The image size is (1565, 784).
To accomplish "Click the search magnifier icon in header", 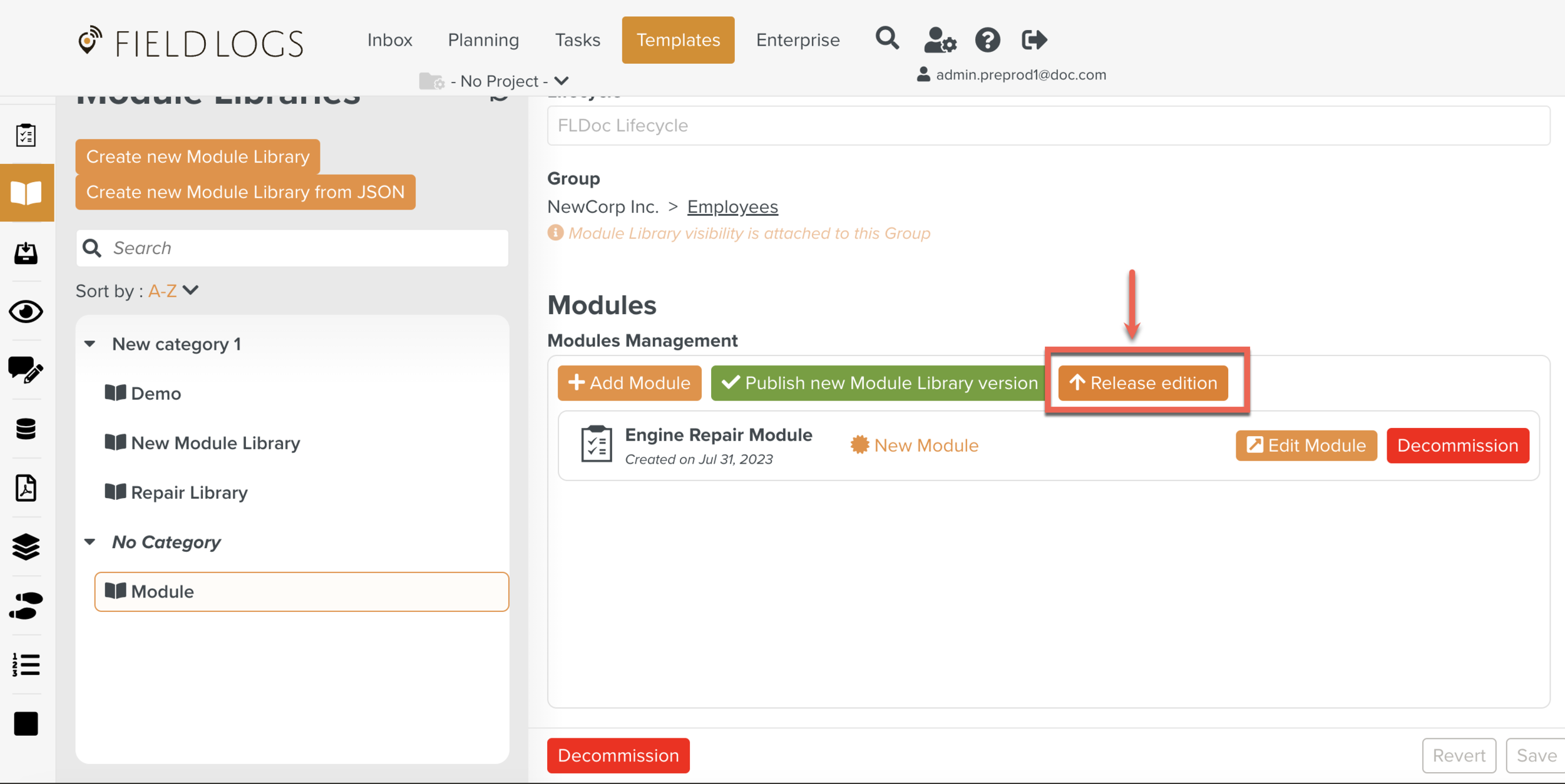I will 887,39.
